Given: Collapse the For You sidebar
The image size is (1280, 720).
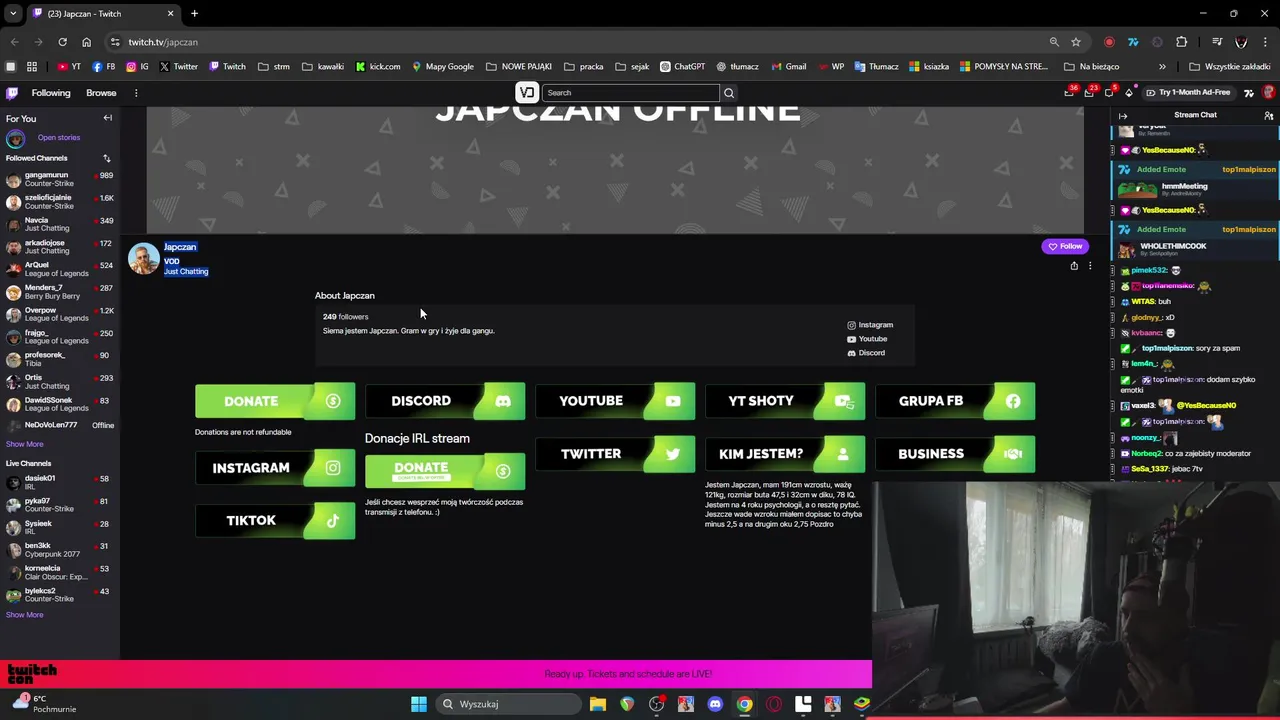Looking at the screenshot, I should pyautogui.click(x=108, y=118).
